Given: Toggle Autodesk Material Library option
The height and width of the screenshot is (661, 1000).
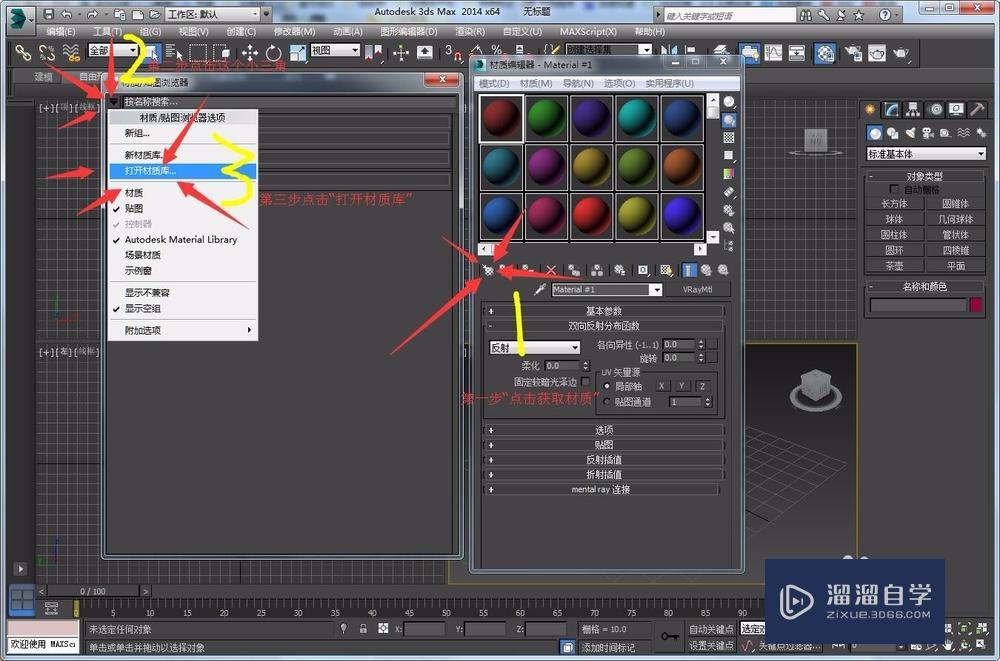Looking at the screenshot, I should point(182,239).
